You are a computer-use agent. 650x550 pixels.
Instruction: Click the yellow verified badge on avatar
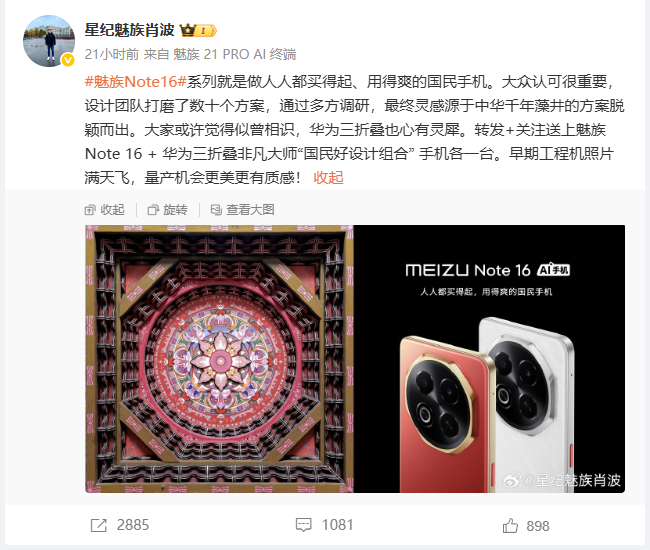[x=68, y=61]
